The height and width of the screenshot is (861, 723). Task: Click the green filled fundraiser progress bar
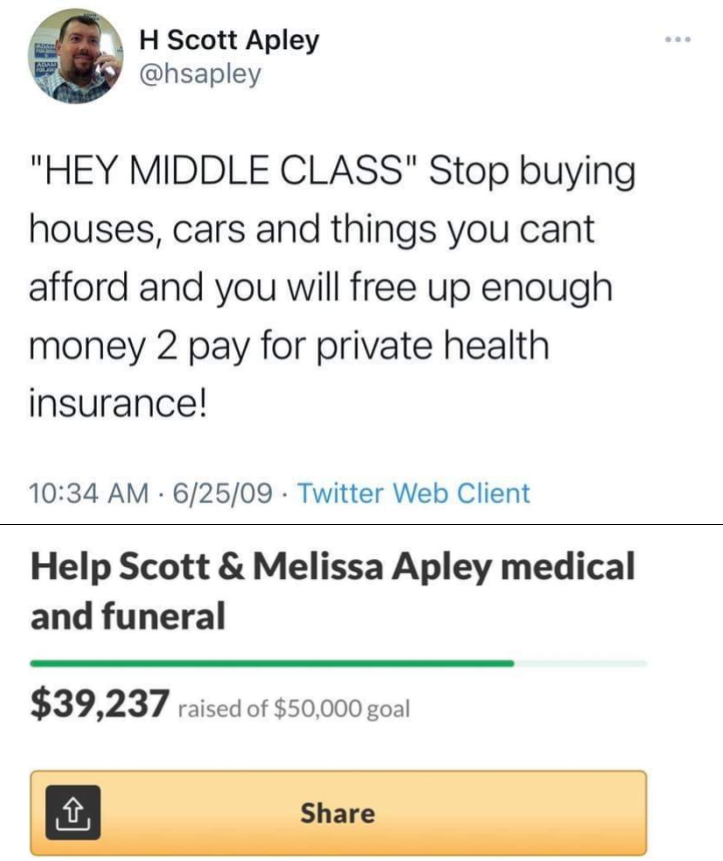click(271, 662)
